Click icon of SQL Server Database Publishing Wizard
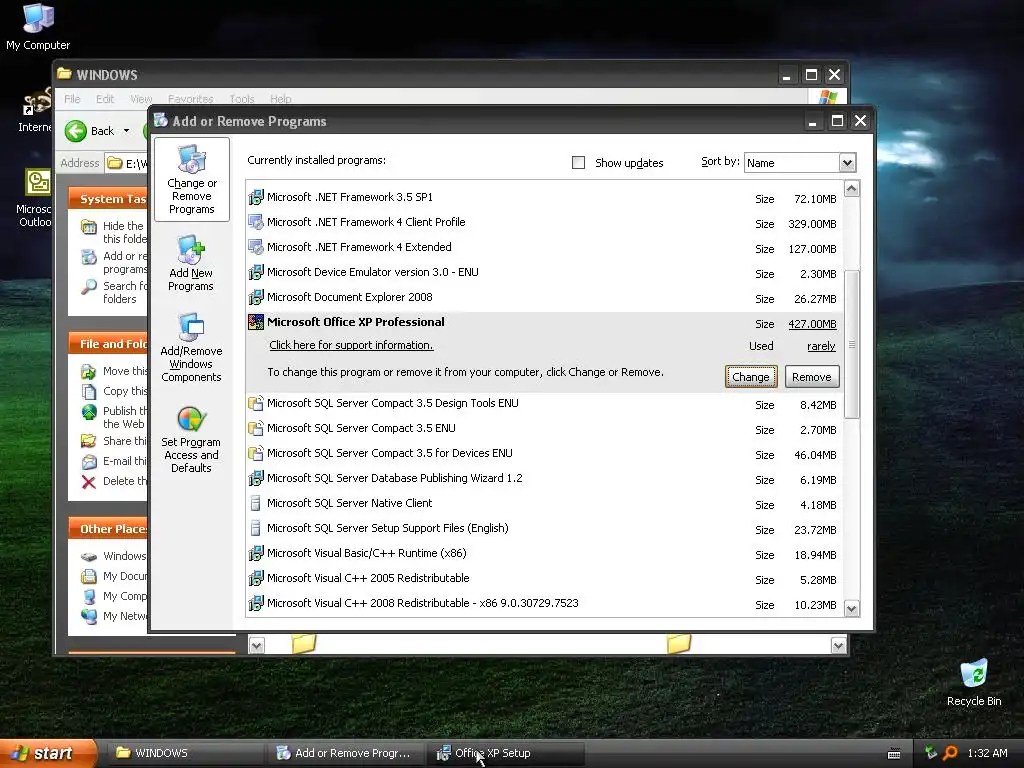The image size is (1024, 768). [256, 478]
